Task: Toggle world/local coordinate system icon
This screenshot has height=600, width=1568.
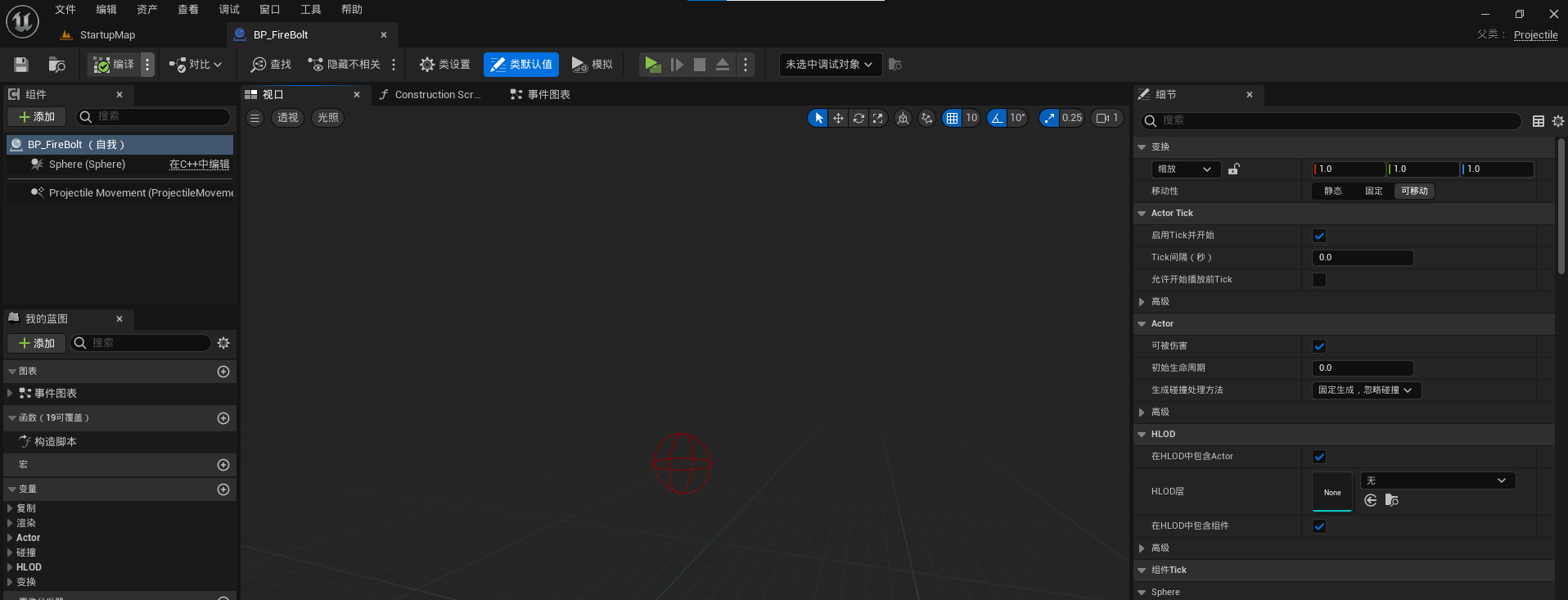Action: pyautogui.click(x=903, y=118)
